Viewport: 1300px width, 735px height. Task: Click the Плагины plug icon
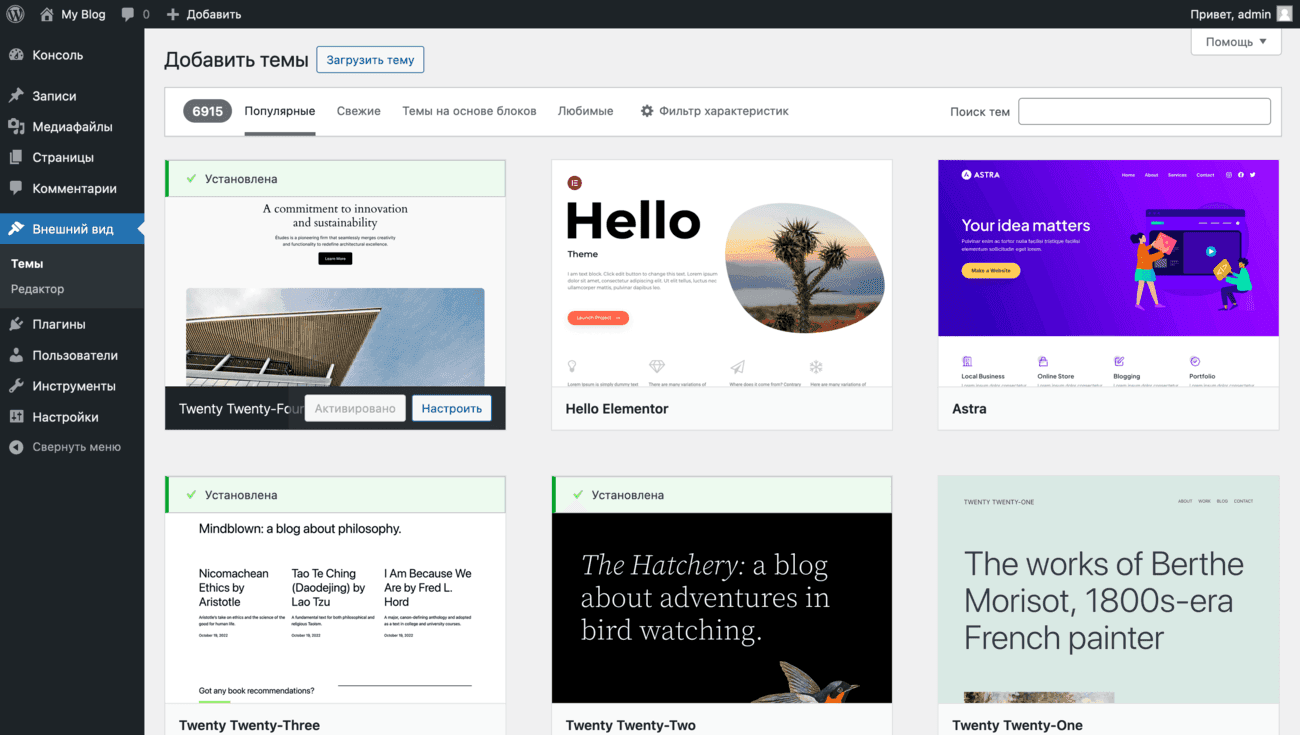tap(16, 324)
